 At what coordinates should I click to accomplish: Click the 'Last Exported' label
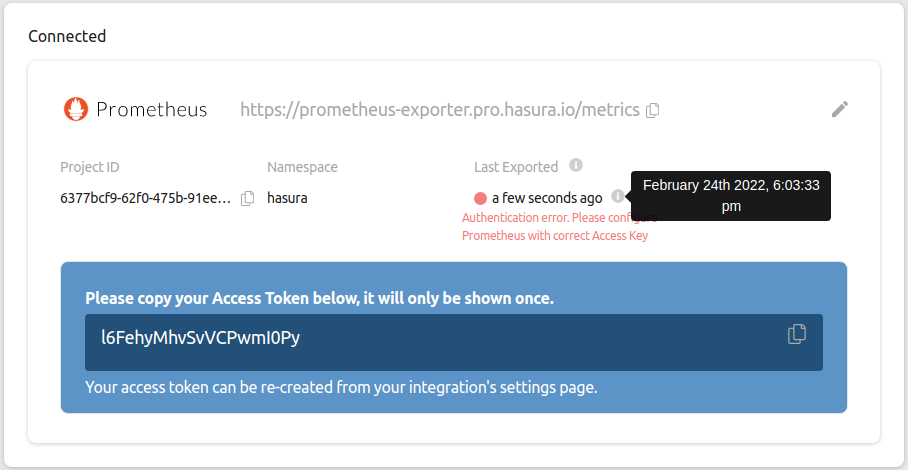(x=516, y=167)
